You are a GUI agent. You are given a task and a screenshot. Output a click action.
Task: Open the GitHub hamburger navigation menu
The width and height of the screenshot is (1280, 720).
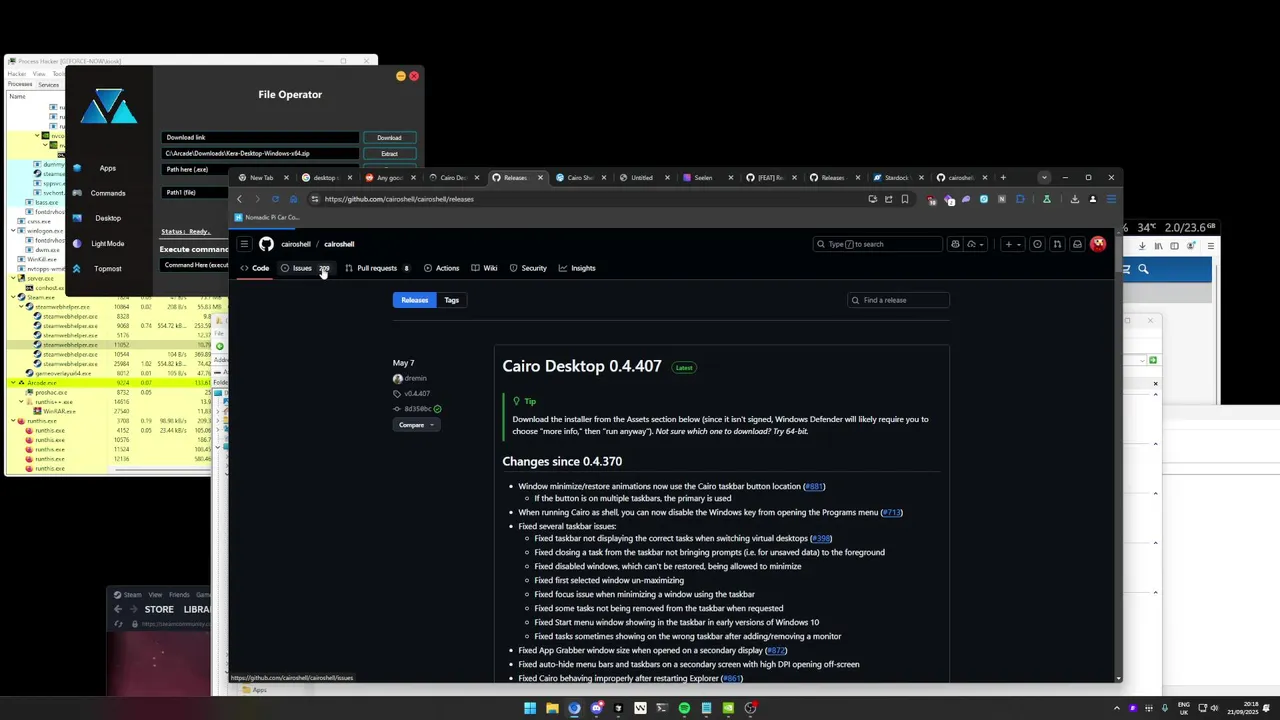point(244,244)
